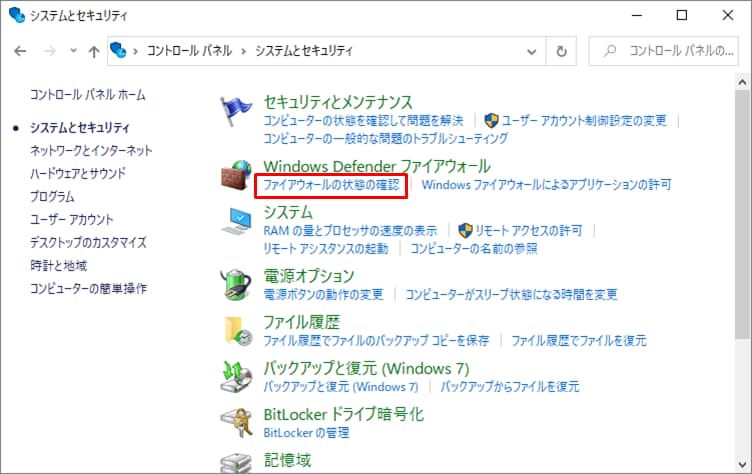Click the Windows Defender firewall brick wall icon
Image resolution: width=752 pixels, height=474 pixels.
point(236,176)
